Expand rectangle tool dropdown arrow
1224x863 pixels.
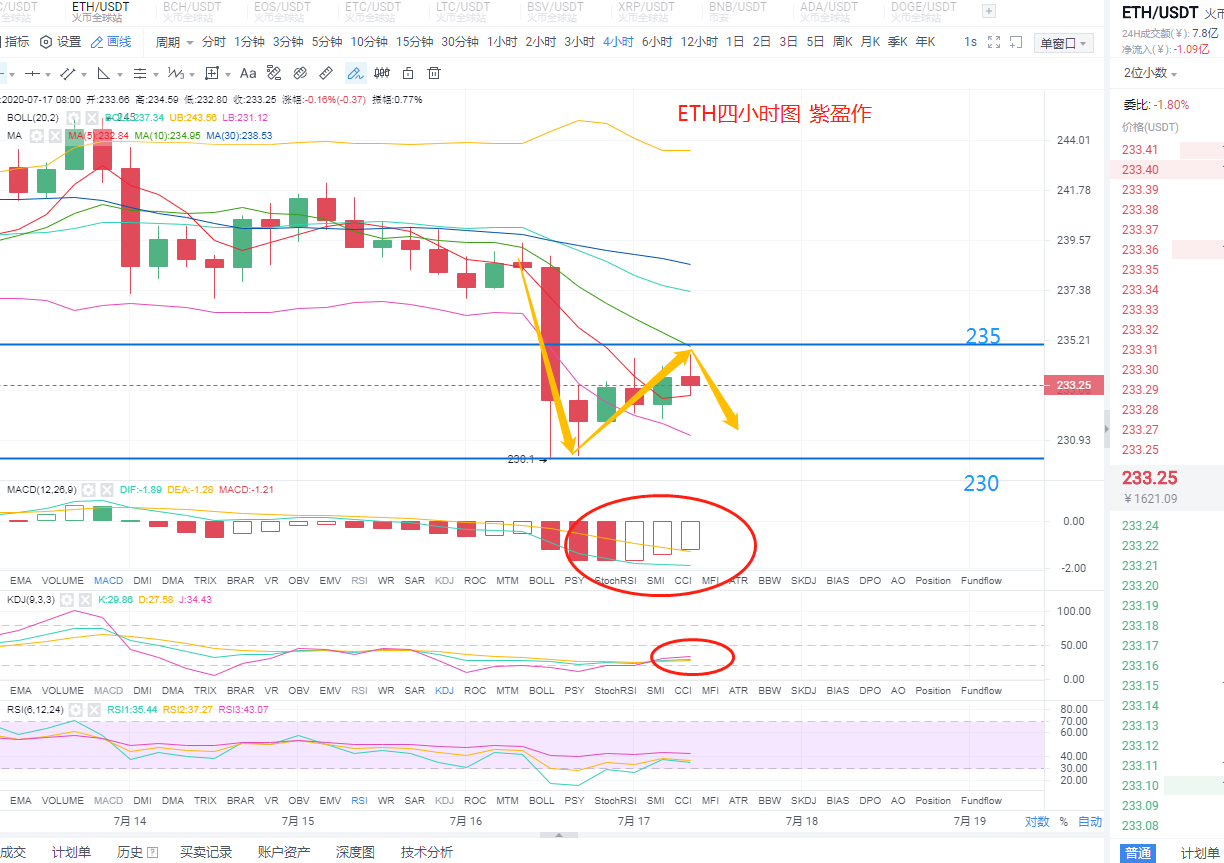click(x=228, y=74)
